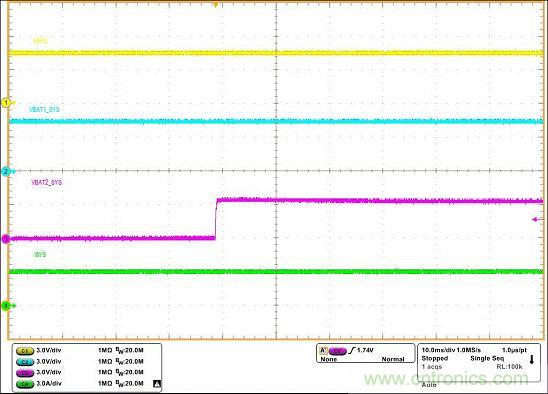Open the trigger mode showing Normal

click(393, 359)
